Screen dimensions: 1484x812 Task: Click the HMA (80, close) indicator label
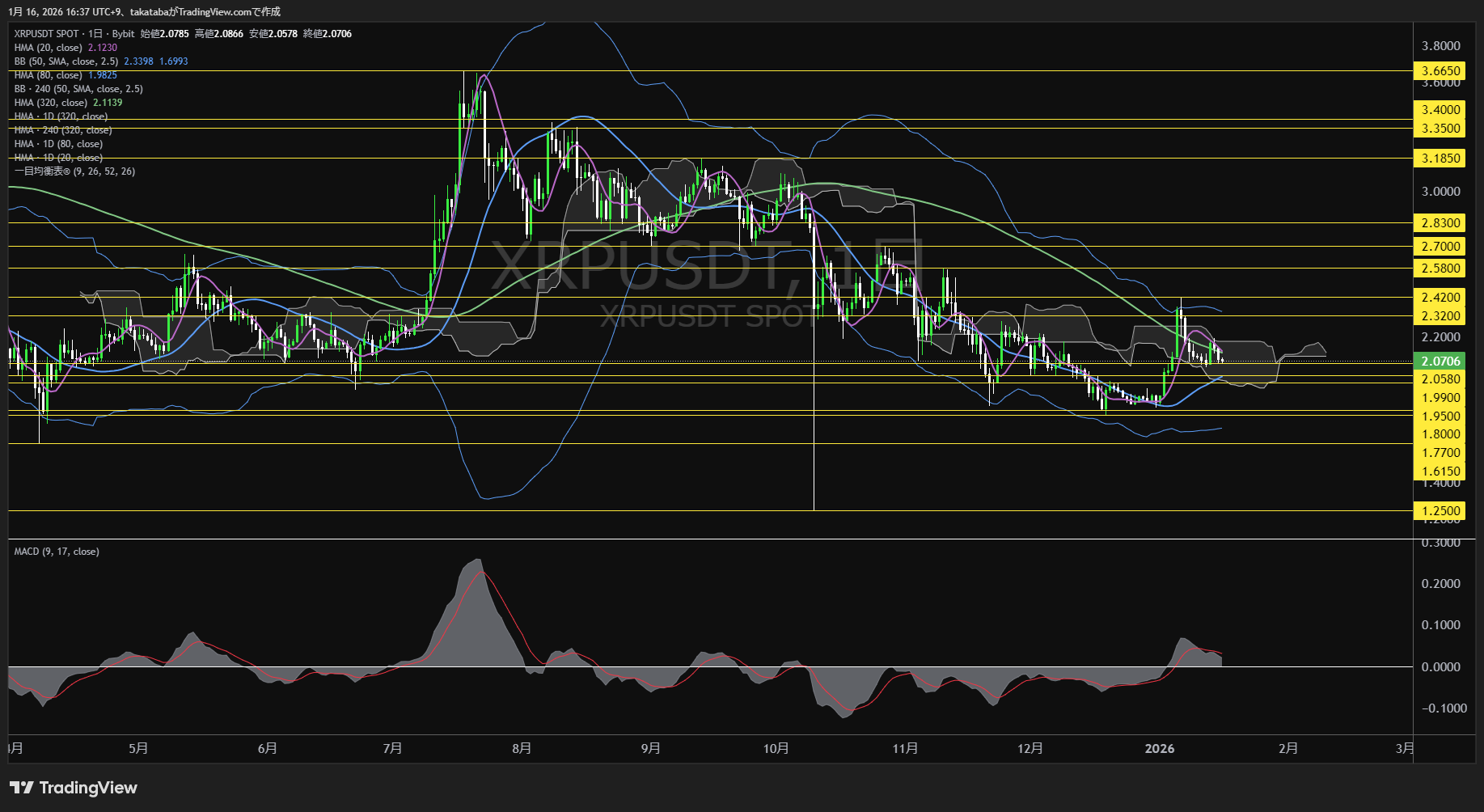(x=49, y=75)
